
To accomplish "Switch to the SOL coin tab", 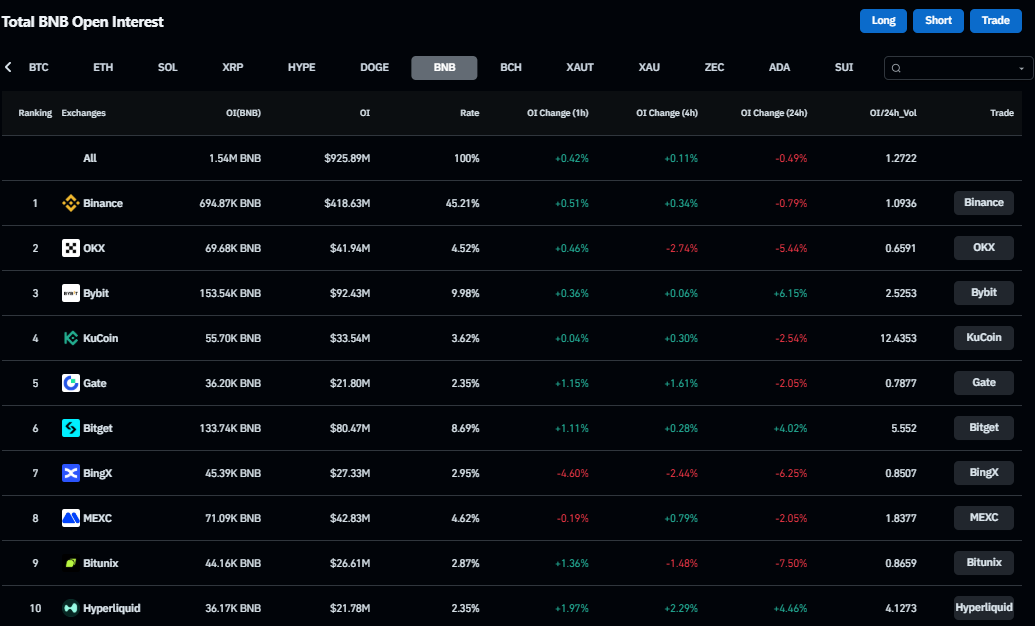I will (x=168, y=68).
